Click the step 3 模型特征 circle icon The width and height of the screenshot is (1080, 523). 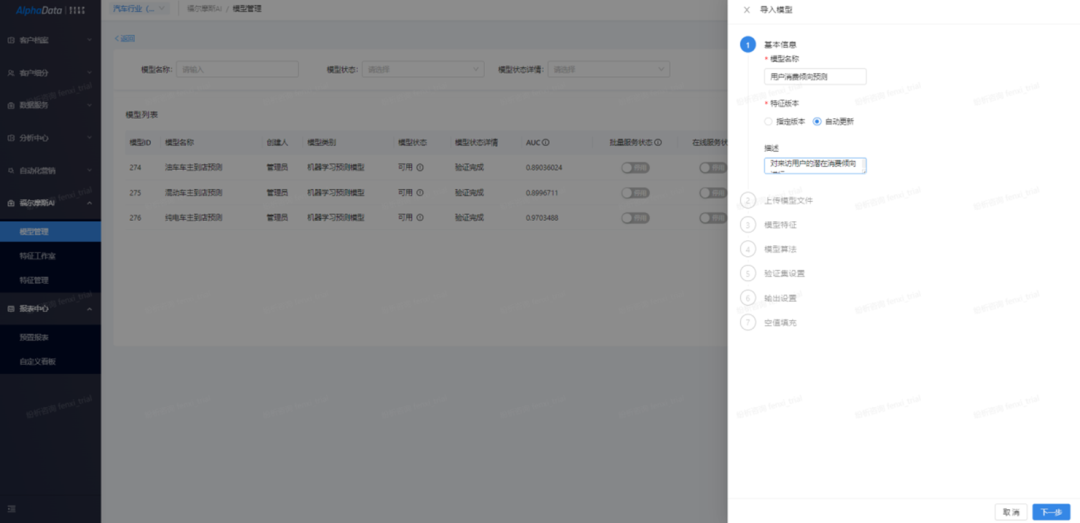point(748,225)
